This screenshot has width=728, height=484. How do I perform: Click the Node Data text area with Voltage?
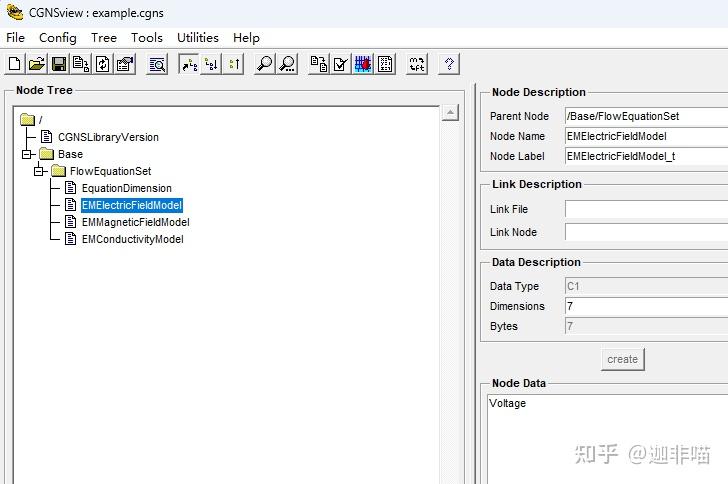pyautogui.click(x=608, y=439)
